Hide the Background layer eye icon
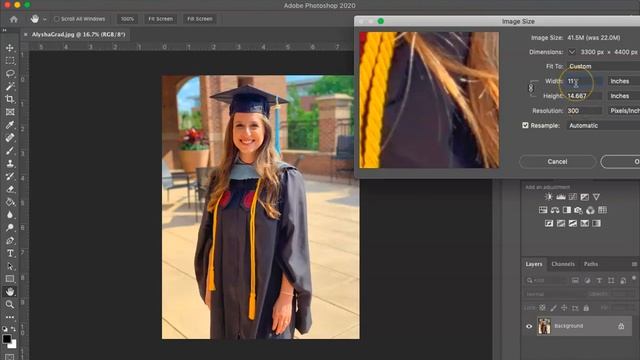Image resolution: width=640 pixels, height=360 pixels. coord(529,326)
